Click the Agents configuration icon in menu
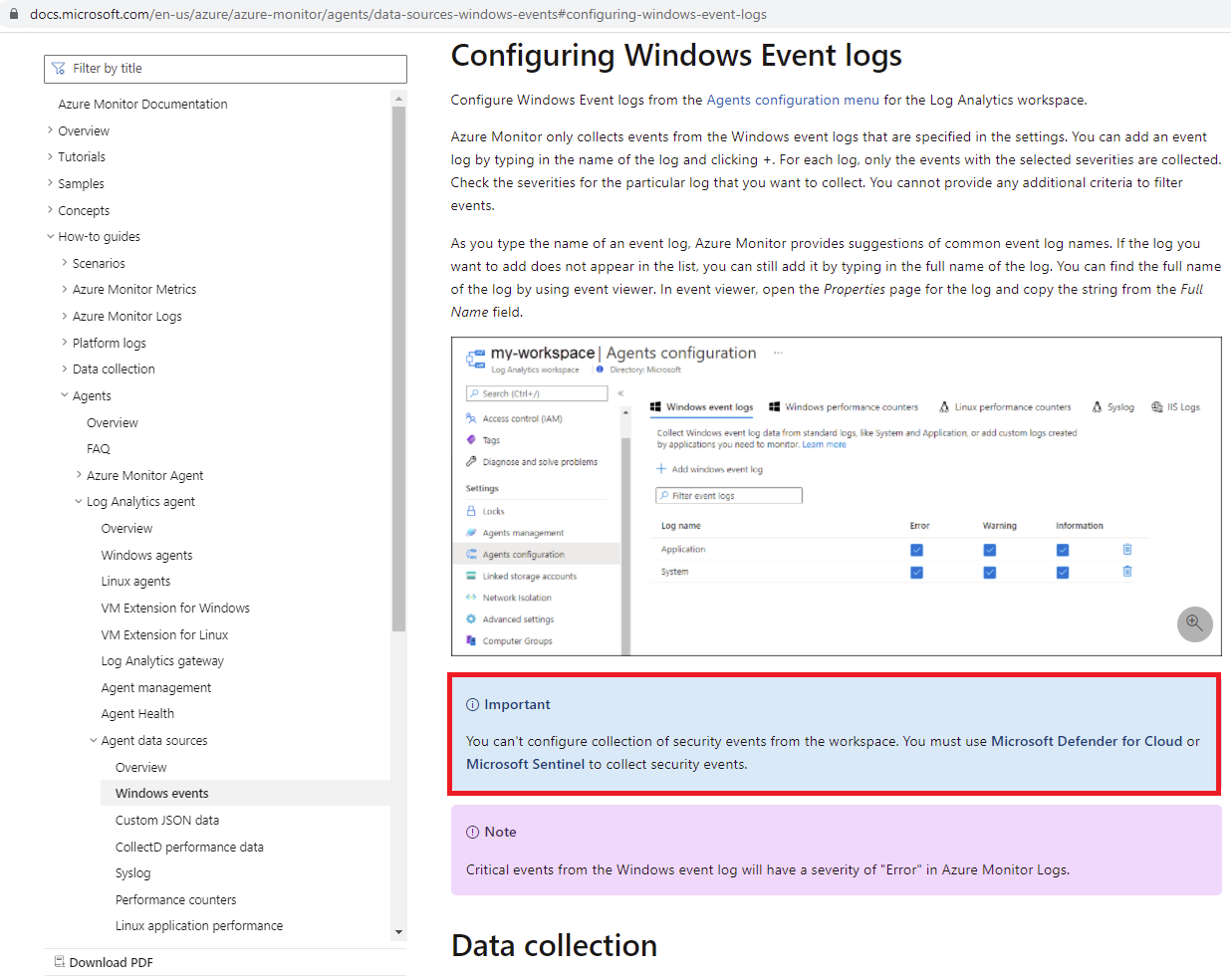 [471, 554]
